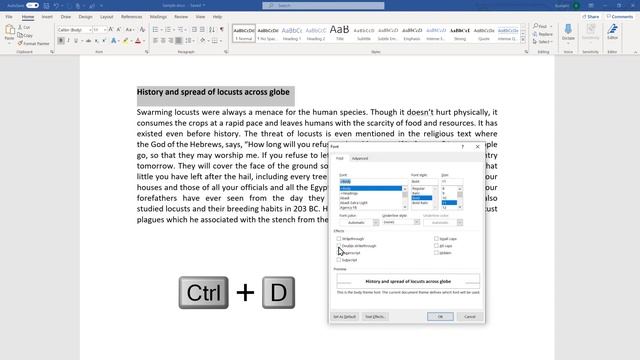Click the Text Effects button

tap(374, 316)
